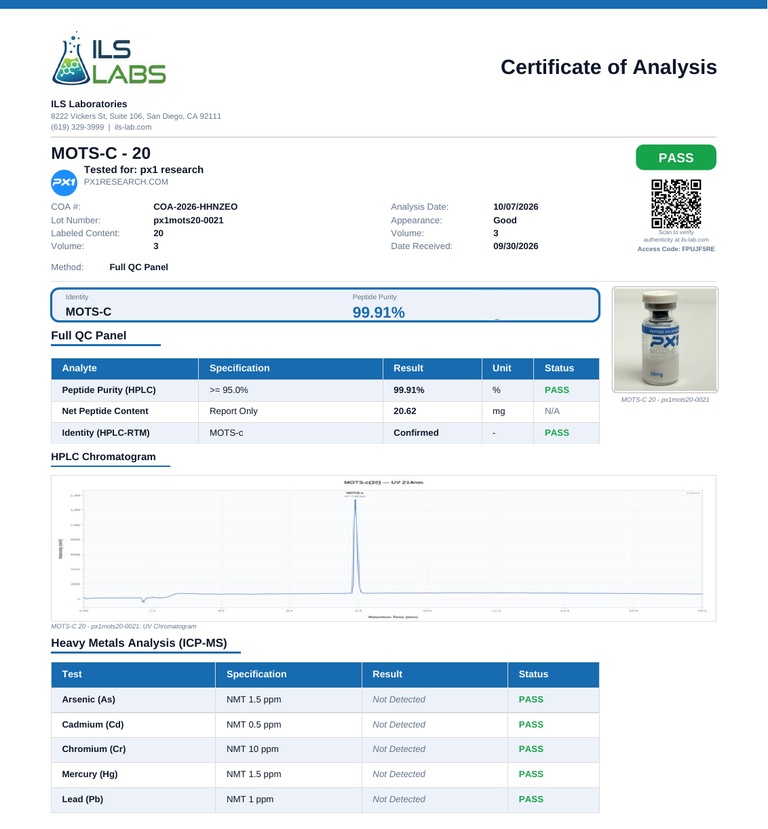
Task: Open the MOTS-C vial photo thumbnail
Action: pyautogui.click(x=665, y=339)
